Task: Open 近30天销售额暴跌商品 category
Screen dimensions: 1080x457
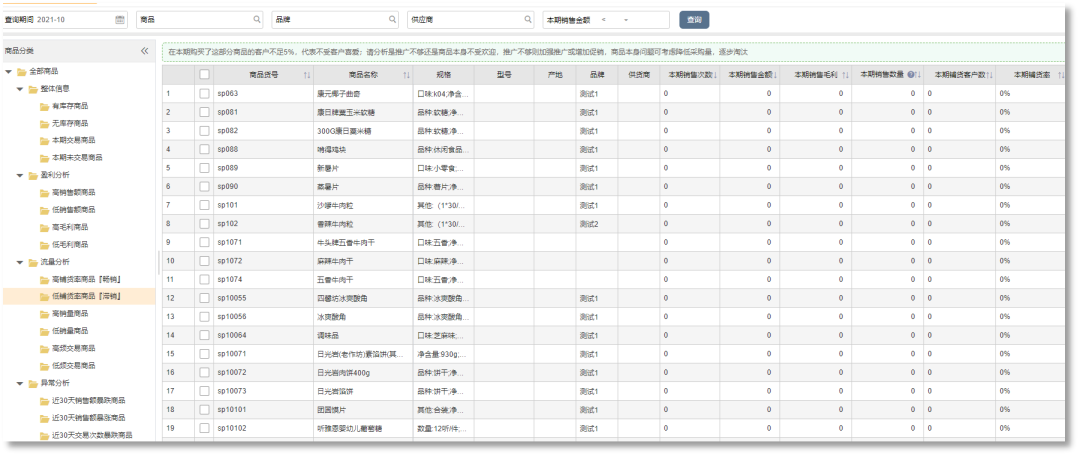Action: (x=88, y=400)
